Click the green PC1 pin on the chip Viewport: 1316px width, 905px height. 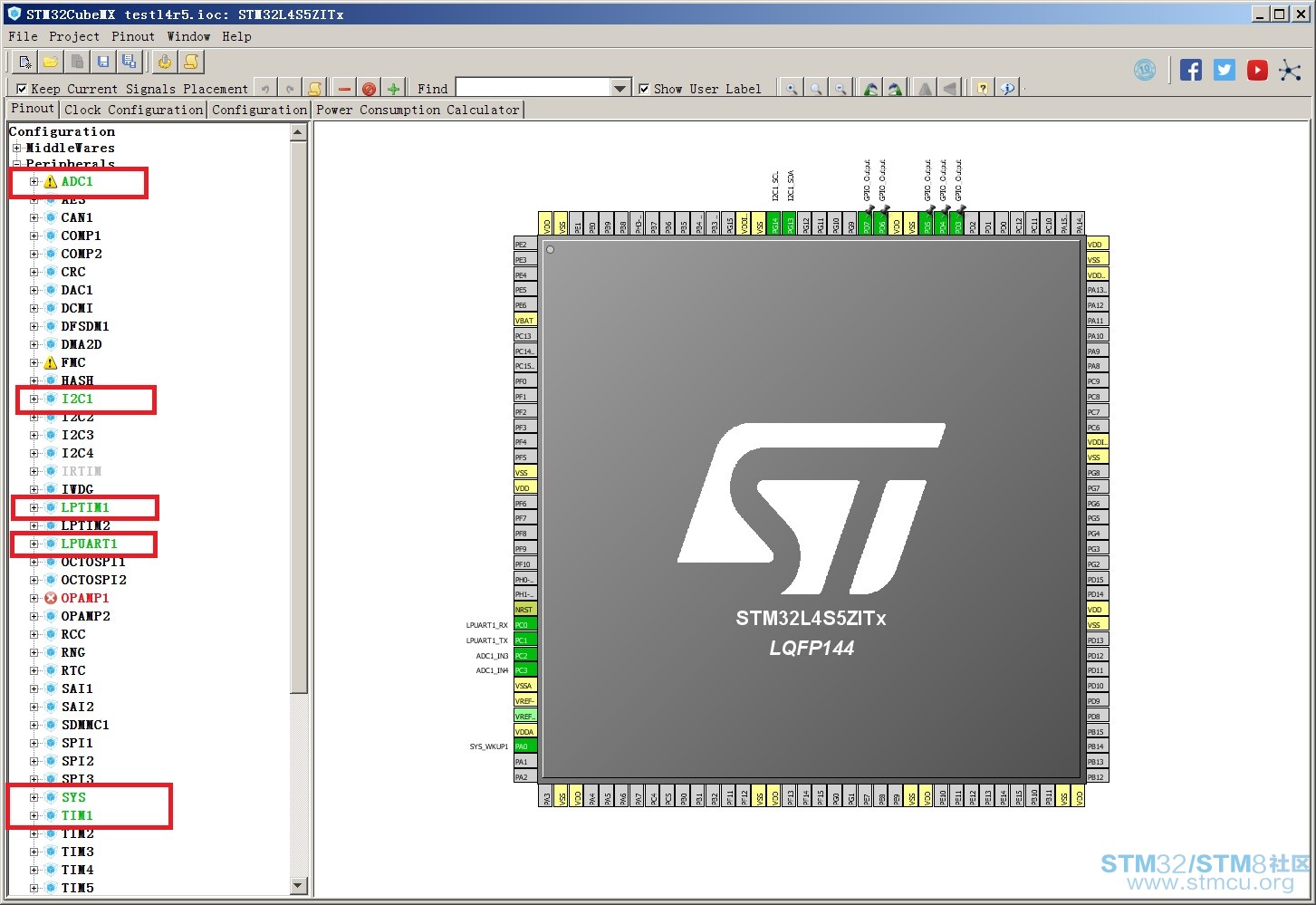coord(525,640)
